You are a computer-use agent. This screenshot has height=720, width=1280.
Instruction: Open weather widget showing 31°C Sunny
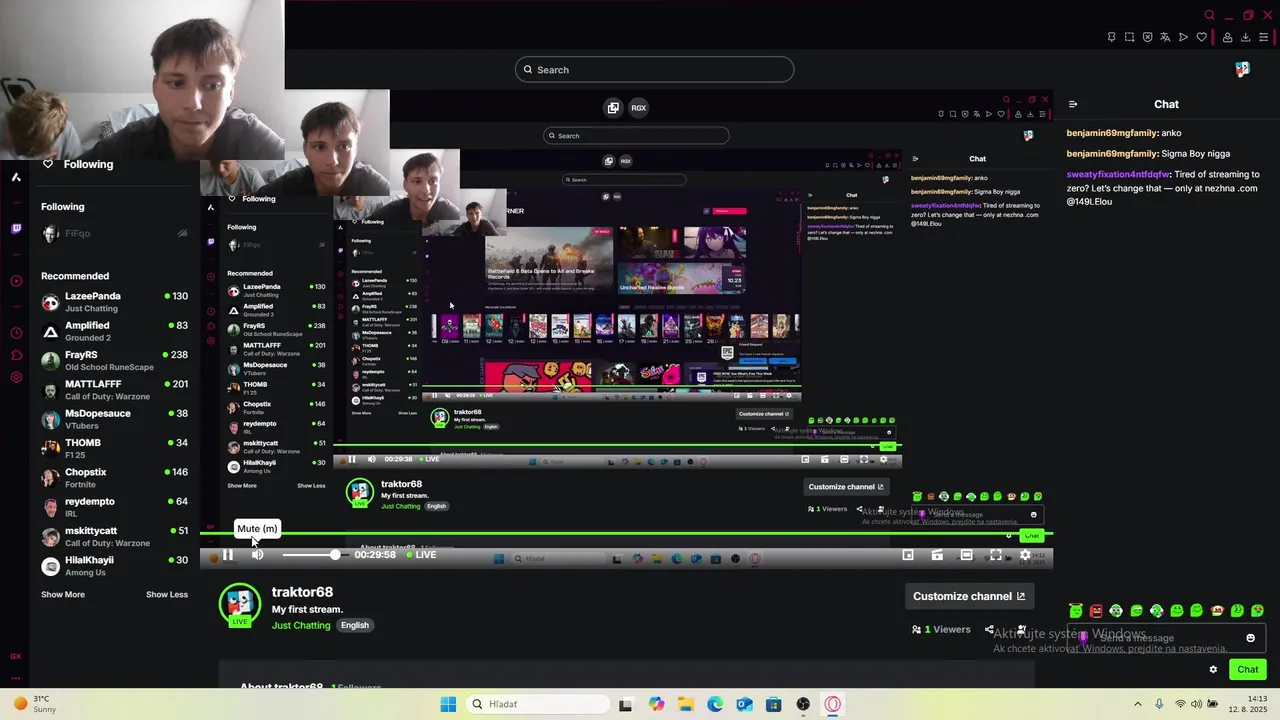click(35, 704)
